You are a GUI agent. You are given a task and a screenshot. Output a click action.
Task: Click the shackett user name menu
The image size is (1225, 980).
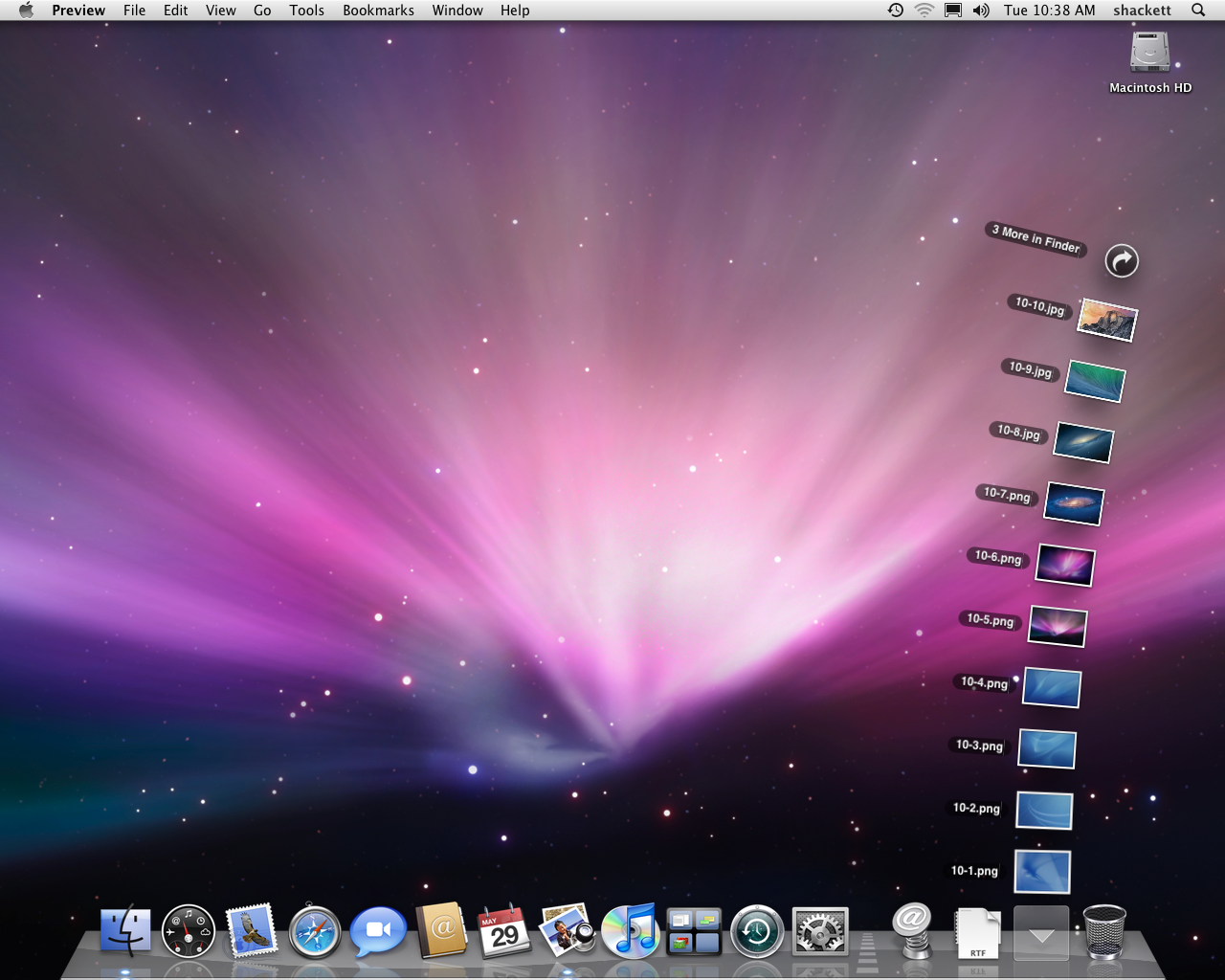[1142, 11]
